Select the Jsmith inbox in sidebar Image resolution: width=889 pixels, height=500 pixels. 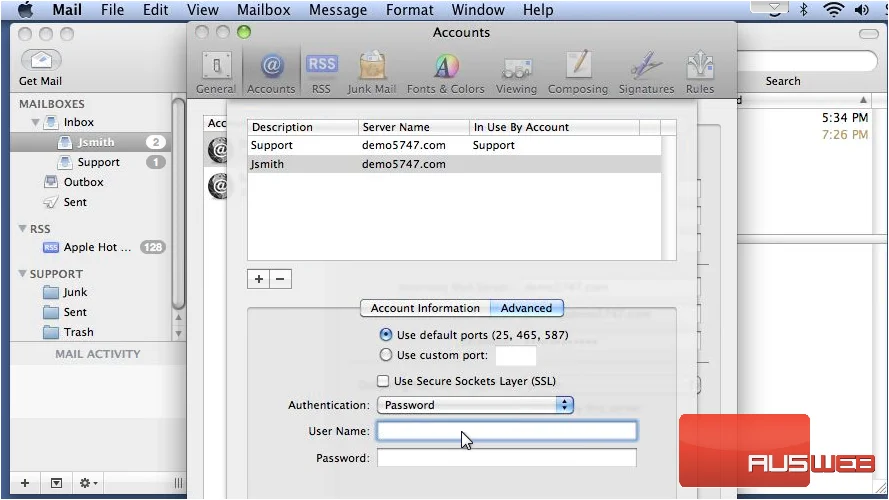pyautogui.click(x=91, y=142)
